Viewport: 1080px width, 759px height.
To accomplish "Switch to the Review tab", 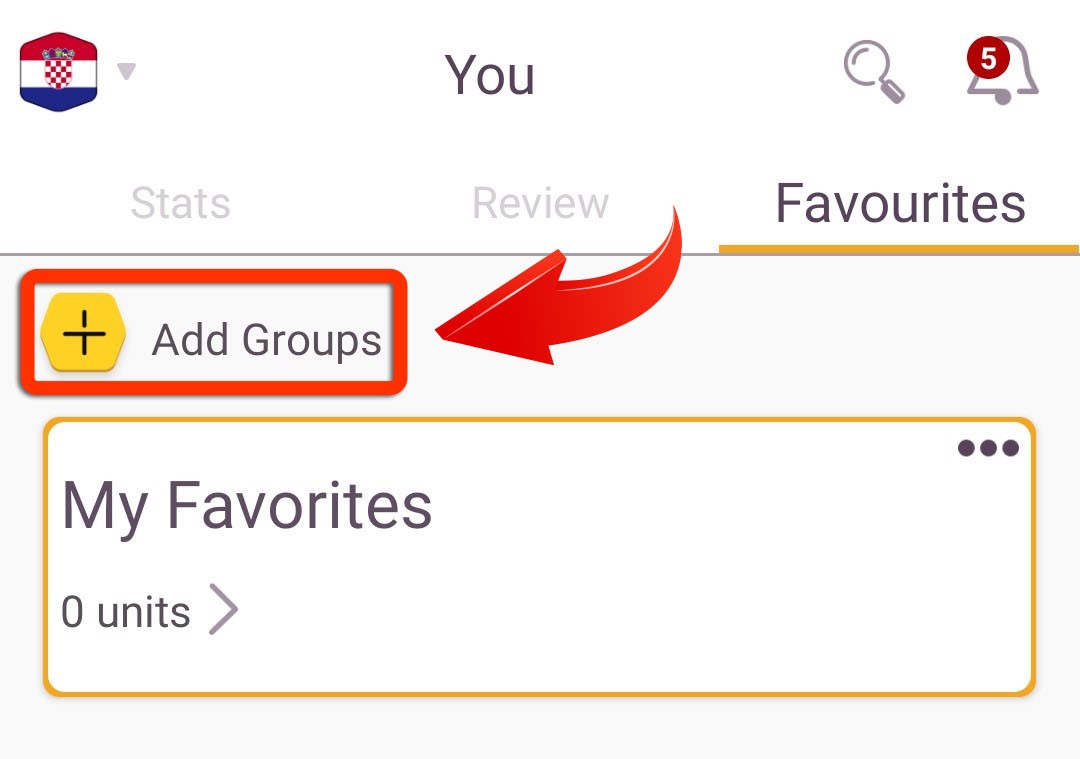I will coord(541,203).
